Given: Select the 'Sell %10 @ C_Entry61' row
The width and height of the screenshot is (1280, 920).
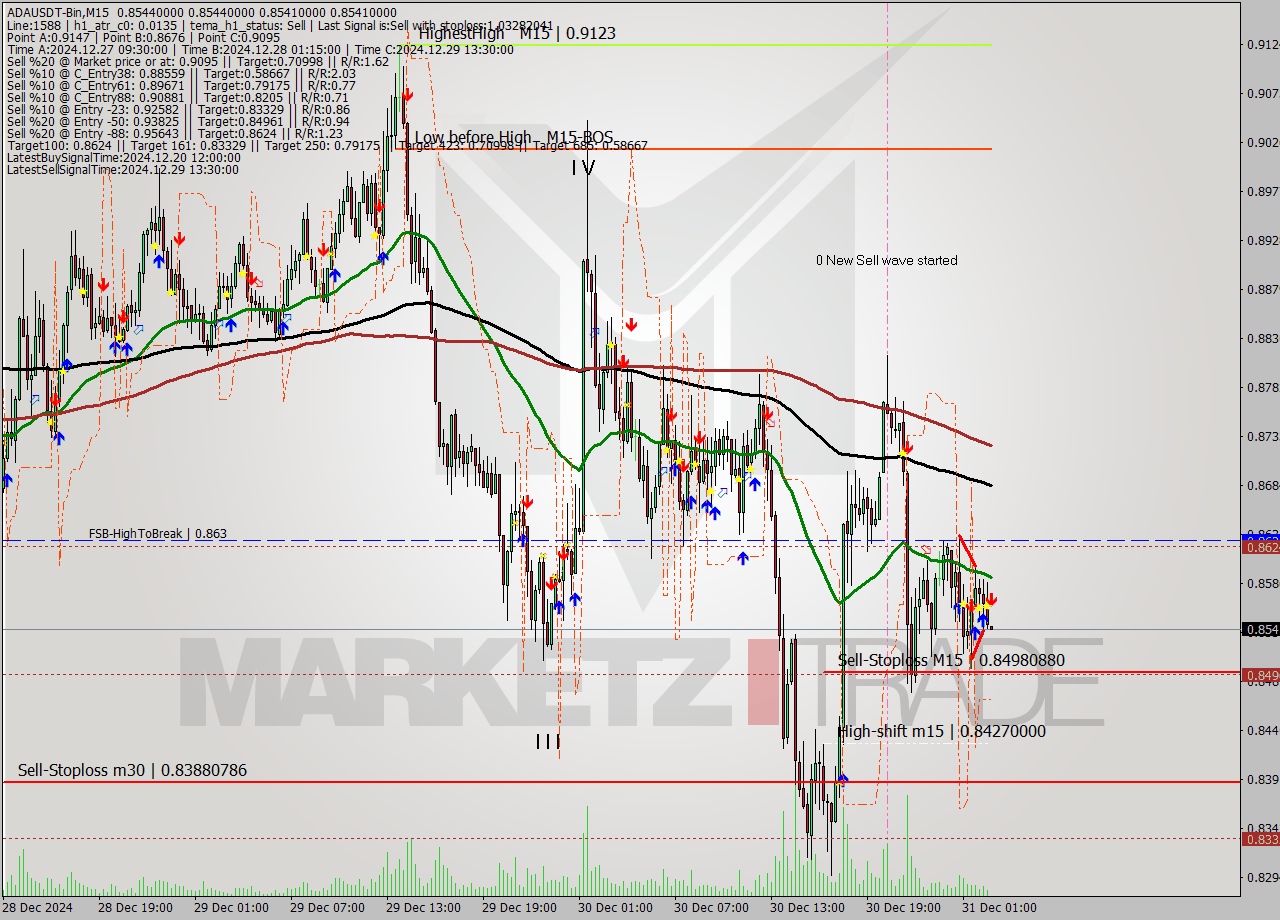Looking at the screenshot, I should [x=181, y=85].
